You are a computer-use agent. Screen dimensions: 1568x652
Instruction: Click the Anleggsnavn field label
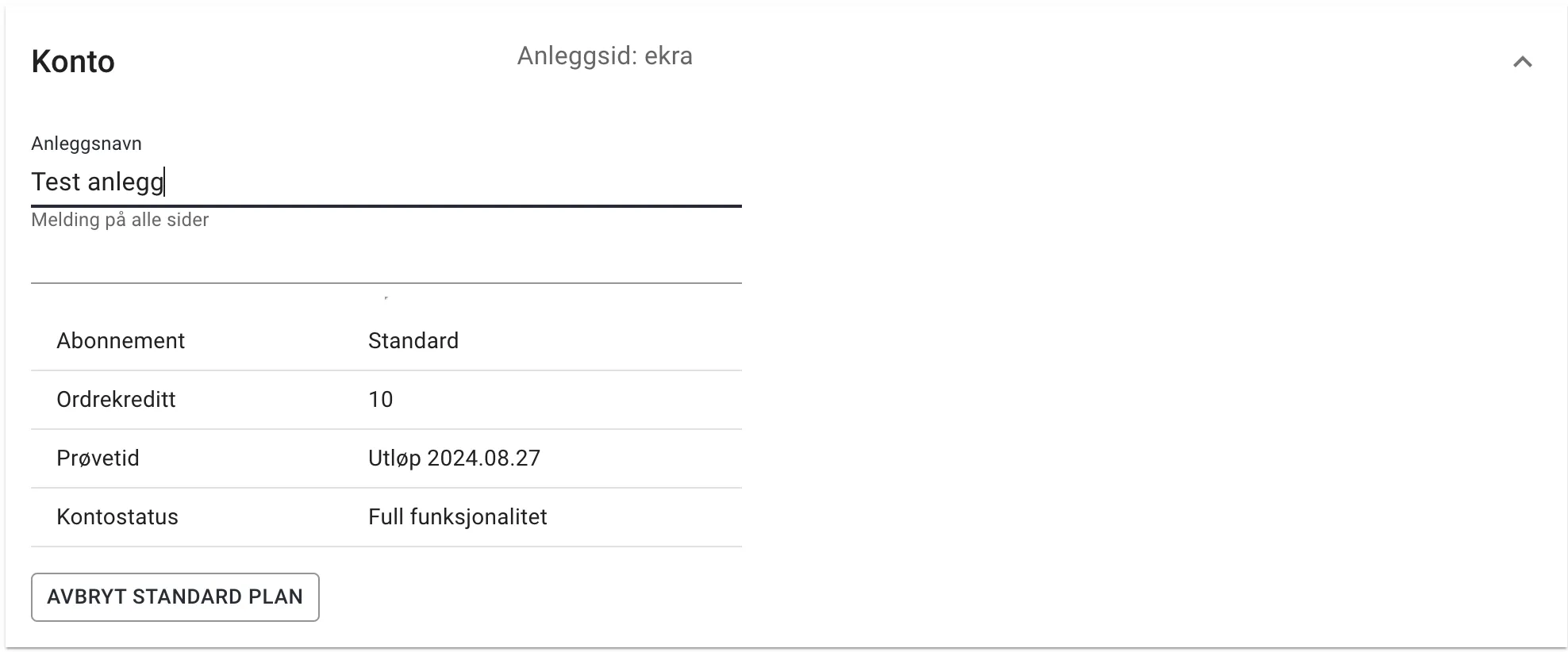pyautogui.click(x=86, y=144)
